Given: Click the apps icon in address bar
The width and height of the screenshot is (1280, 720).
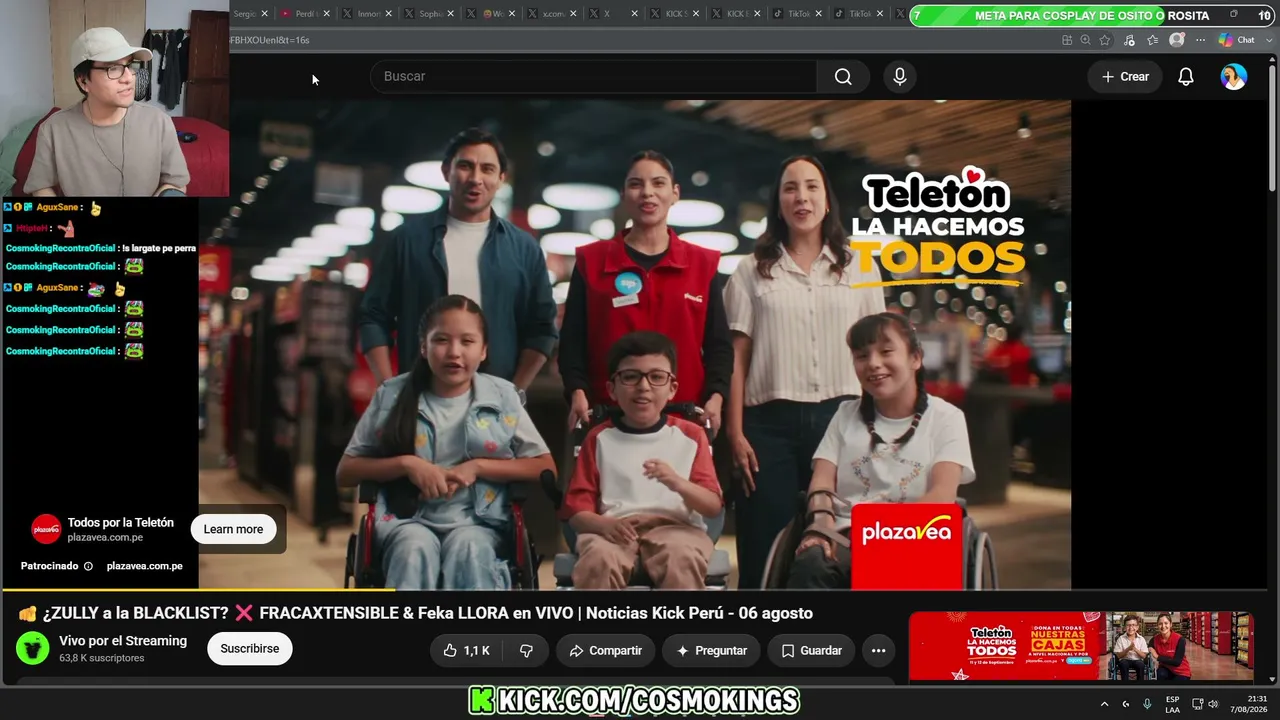Looking at the screenshot, I should coord(1067,40).
